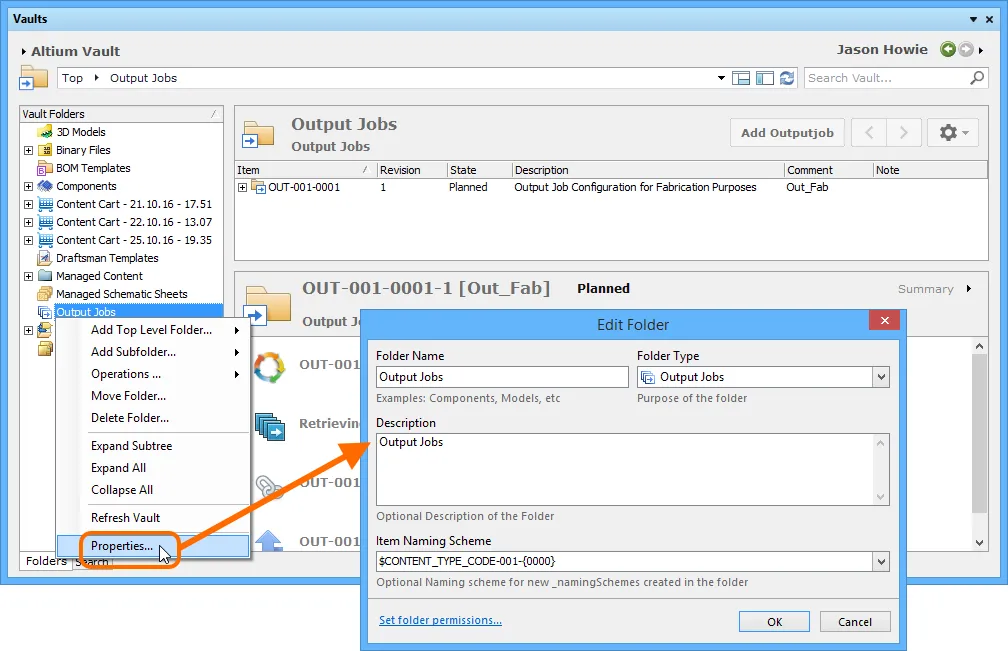Expand Content Cart 21.10.16 - 17.51
1008x651 pixels.
tap(28, 204)
